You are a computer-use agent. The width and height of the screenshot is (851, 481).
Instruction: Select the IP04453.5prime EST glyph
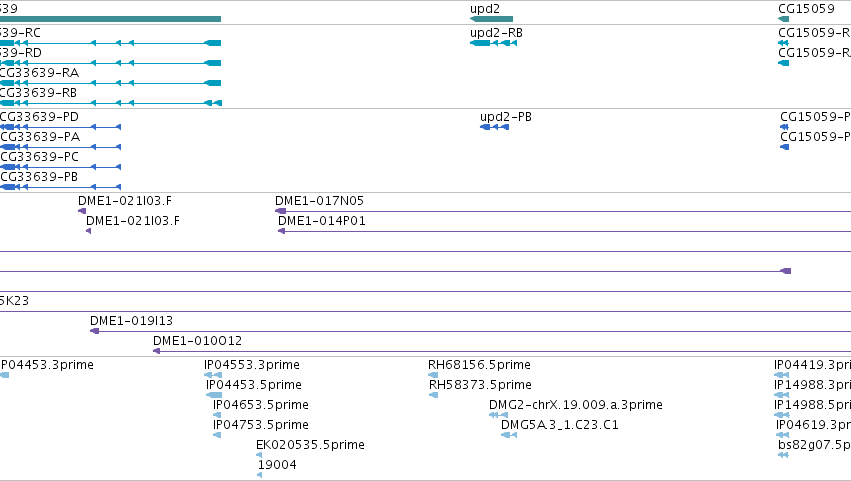(214, 395)
